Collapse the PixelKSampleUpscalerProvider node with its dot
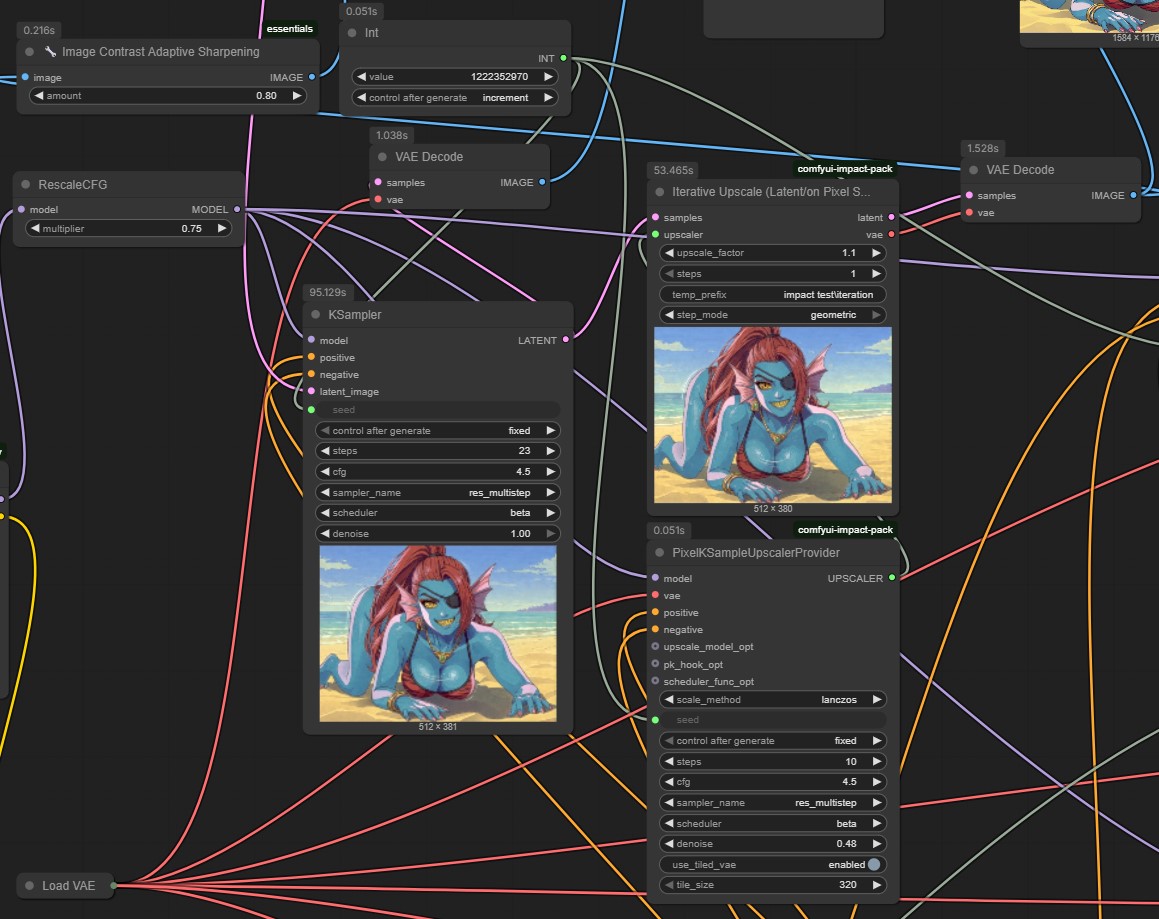This screenshot has width=1159, height=919. click(x=659, y=553)
